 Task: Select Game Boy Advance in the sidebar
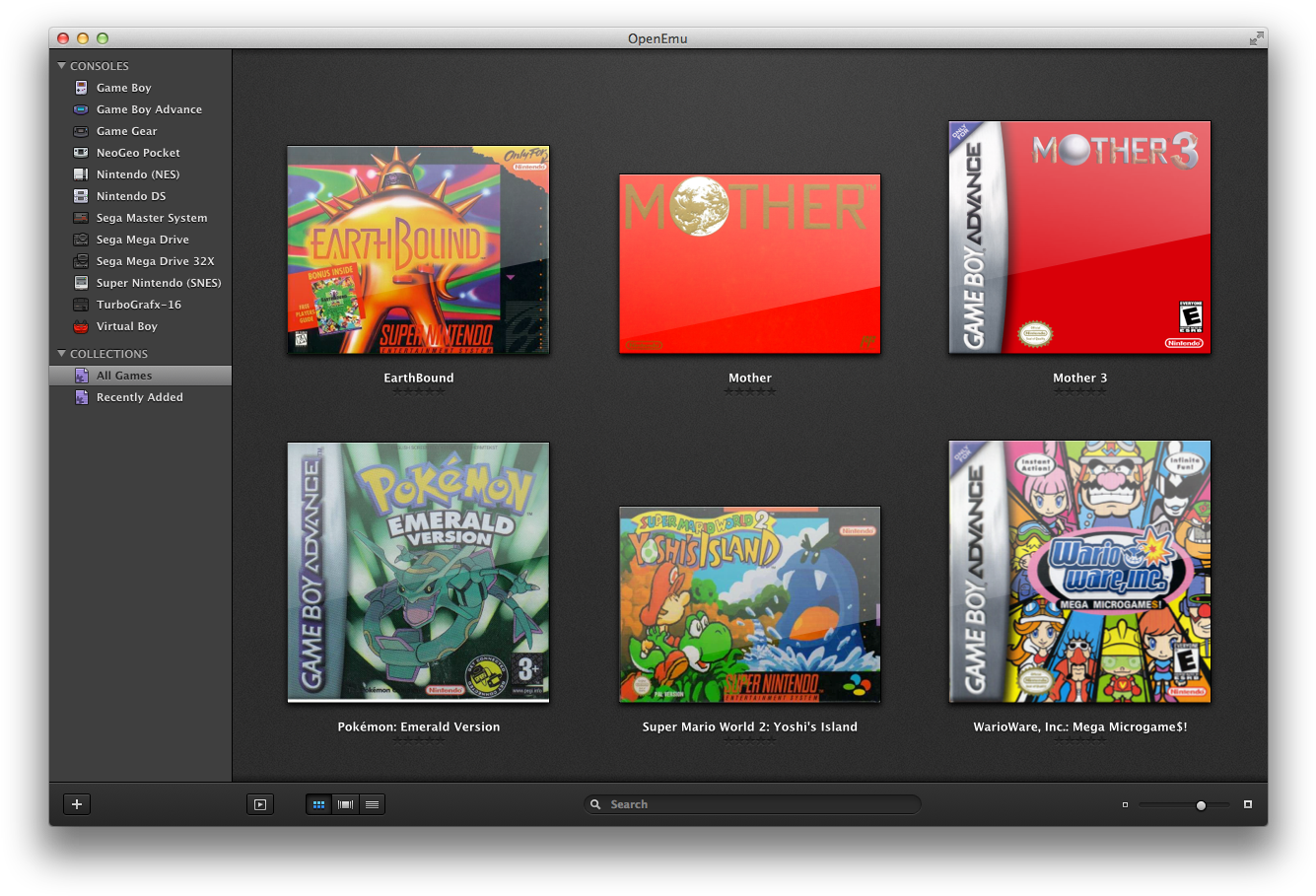pyautogui.click(x=140, y=109)
